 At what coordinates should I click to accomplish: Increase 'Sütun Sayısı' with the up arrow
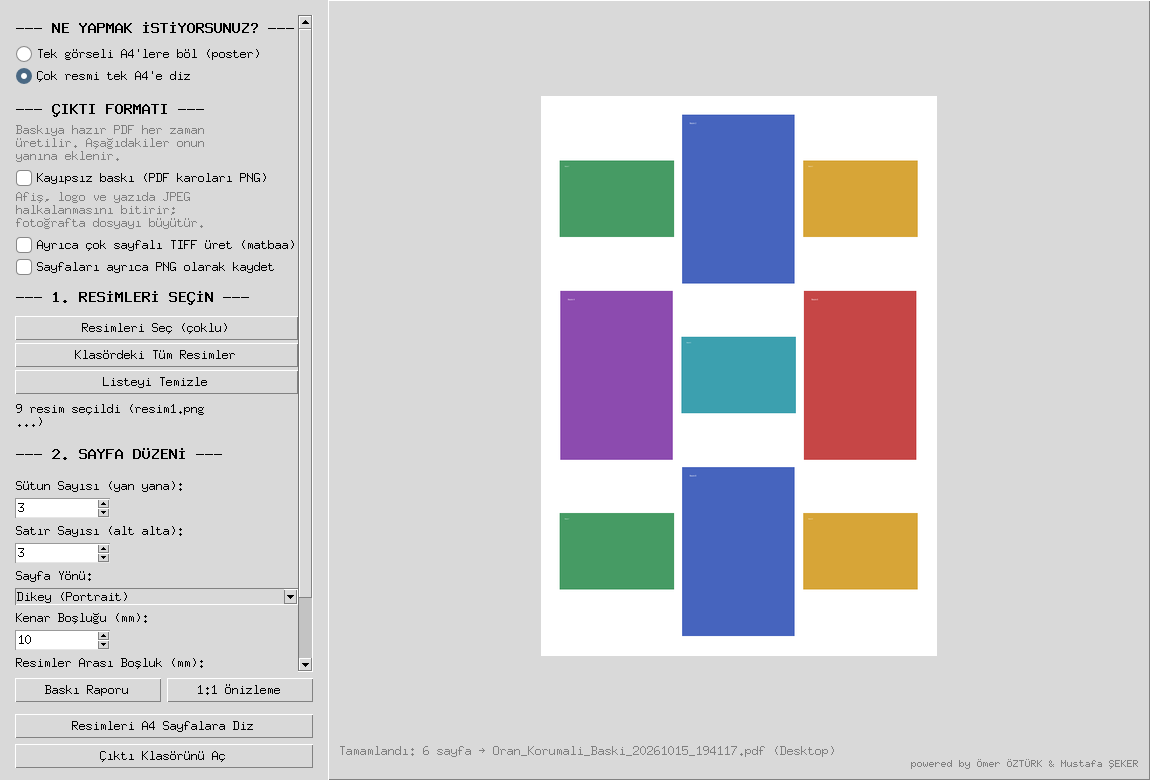pos(103,503)
